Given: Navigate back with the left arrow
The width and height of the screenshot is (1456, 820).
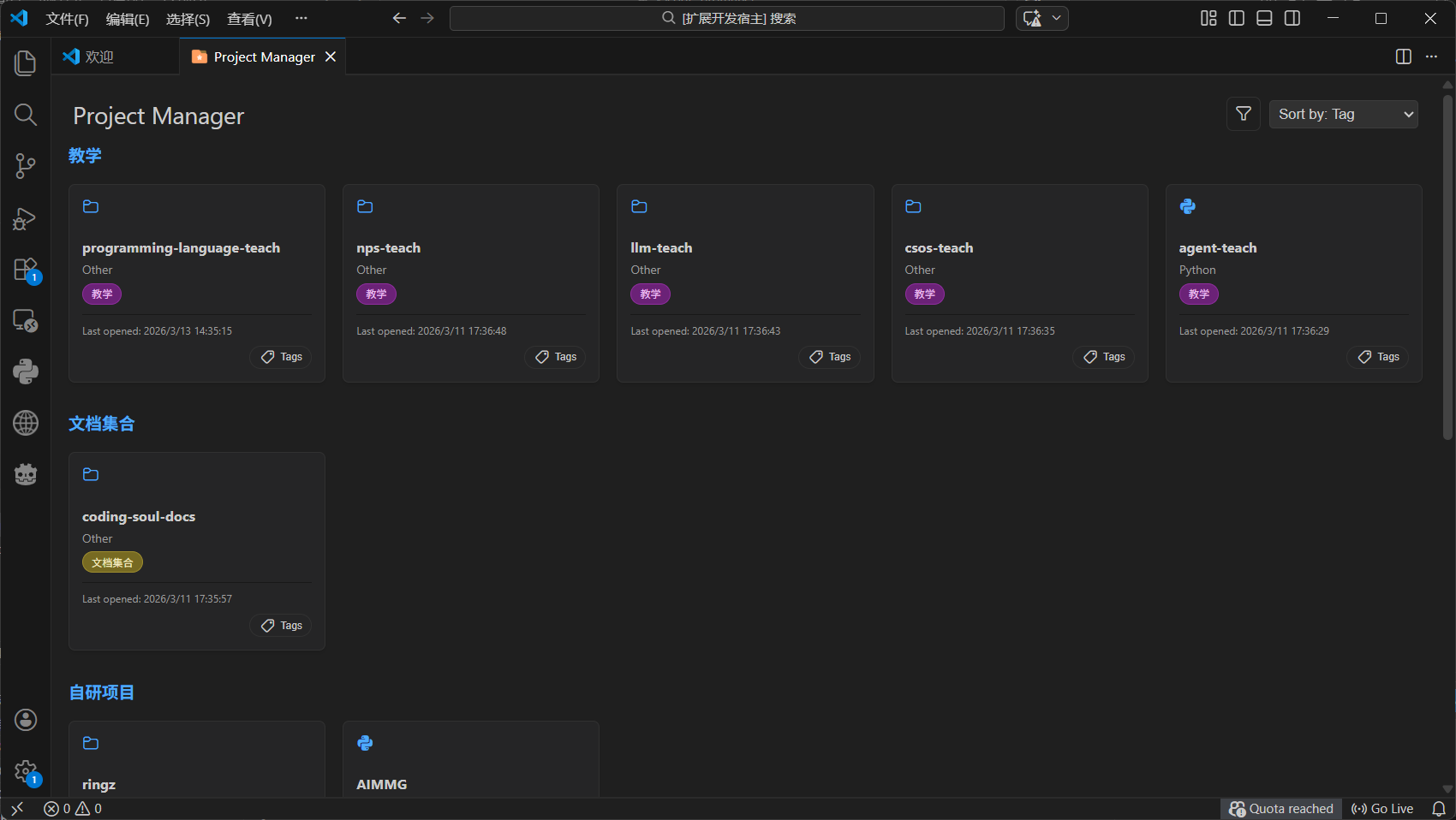Looking at the screenshot, I should [x=399, y=18].
